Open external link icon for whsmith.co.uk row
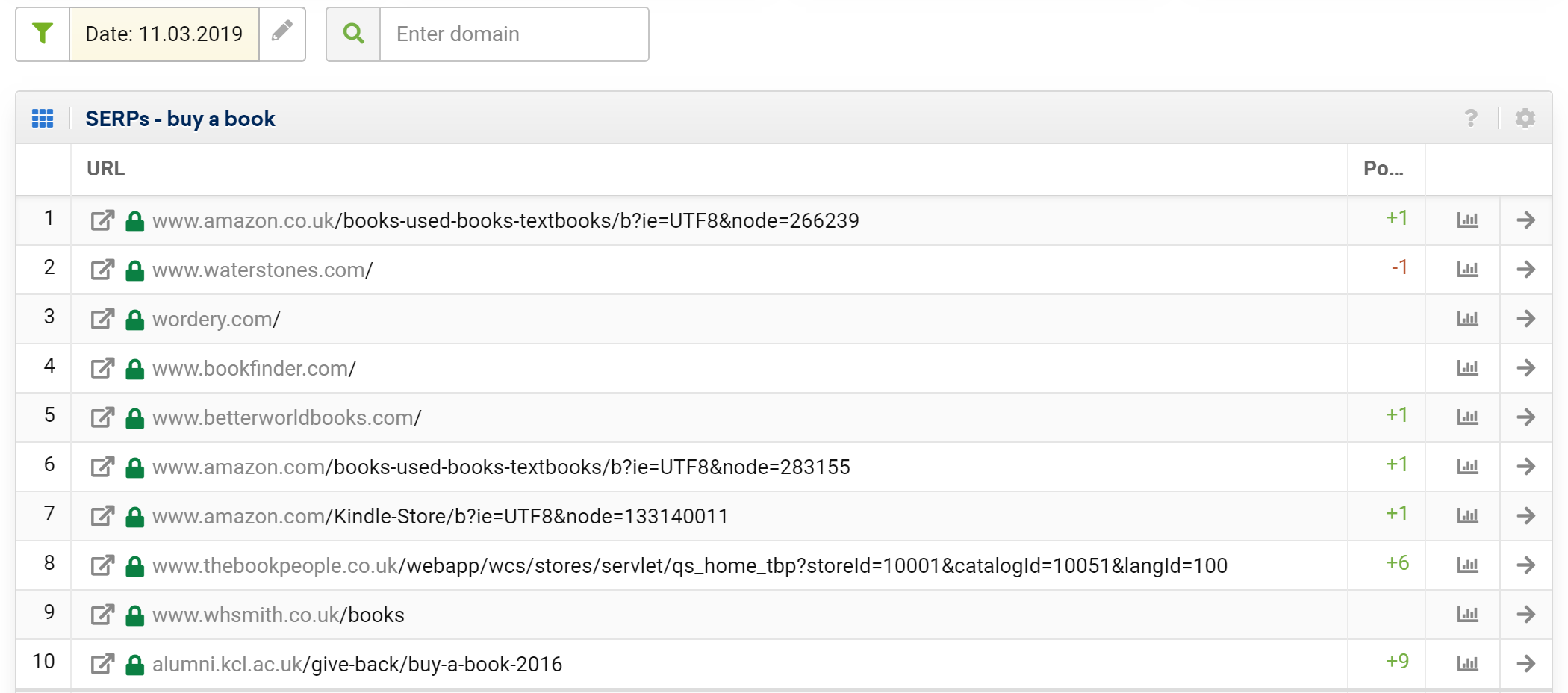Screen dimensions: 1568x693 pyautogui.click(x=102, y=615)
